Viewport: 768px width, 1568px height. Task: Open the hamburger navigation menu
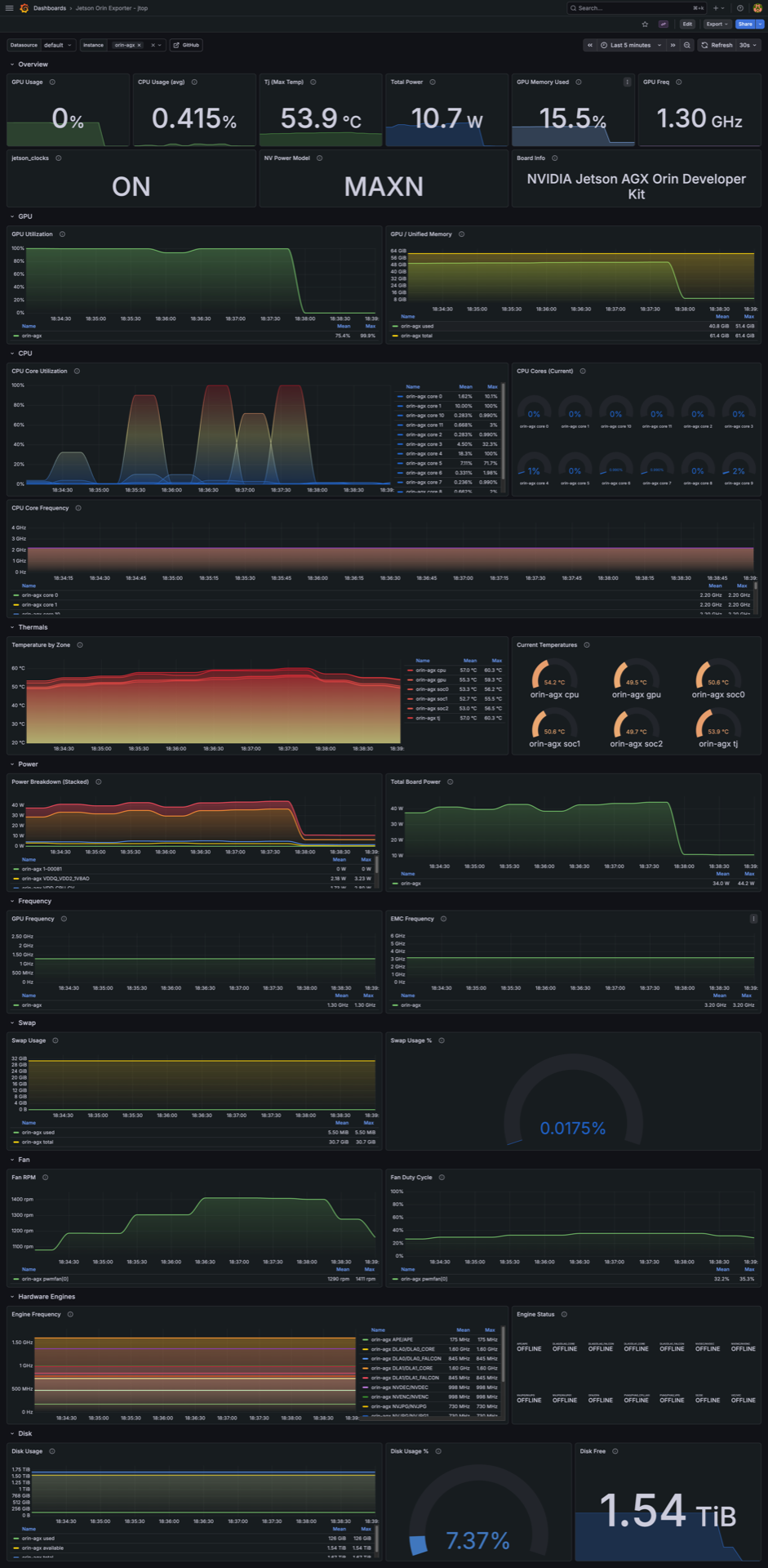click(9, 8)
